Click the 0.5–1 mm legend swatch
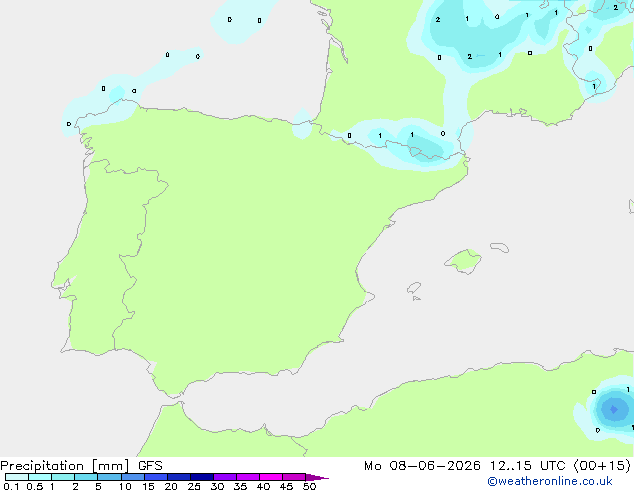 tap(40, 477)
